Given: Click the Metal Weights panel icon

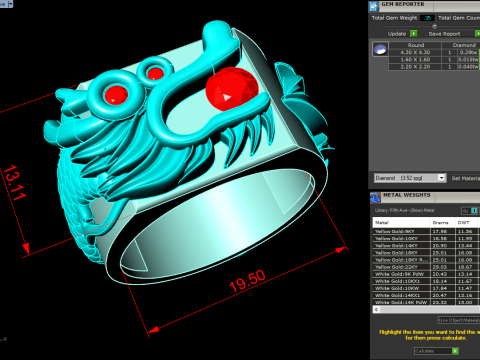Looking at the screenshot, I should tap(375, 197).
